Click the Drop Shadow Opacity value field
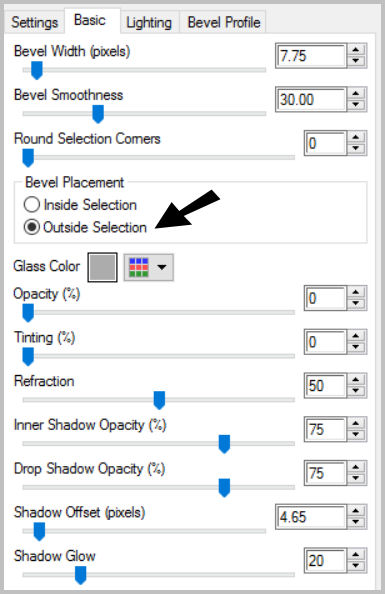385x594 pixels. (x=326, y=473)
